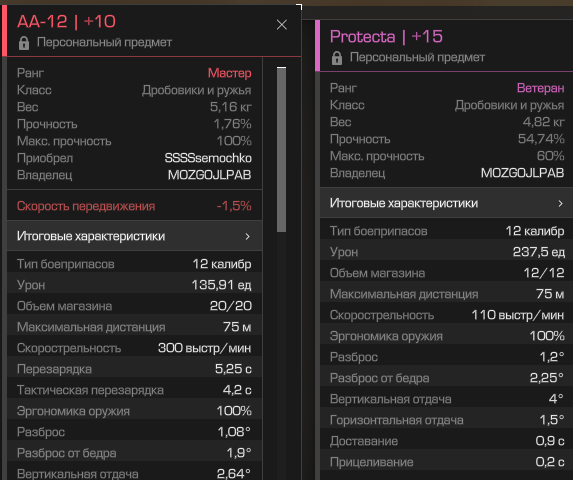Click Protecta Максимальная дистанция 75 м
The height and width of the screenshot is (480, 573).
point(447,294)
